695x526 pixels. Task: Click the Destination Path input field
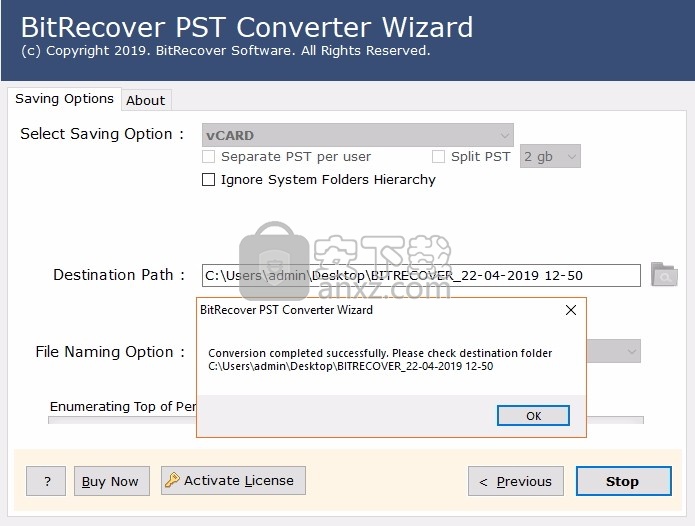click(421, 275)
